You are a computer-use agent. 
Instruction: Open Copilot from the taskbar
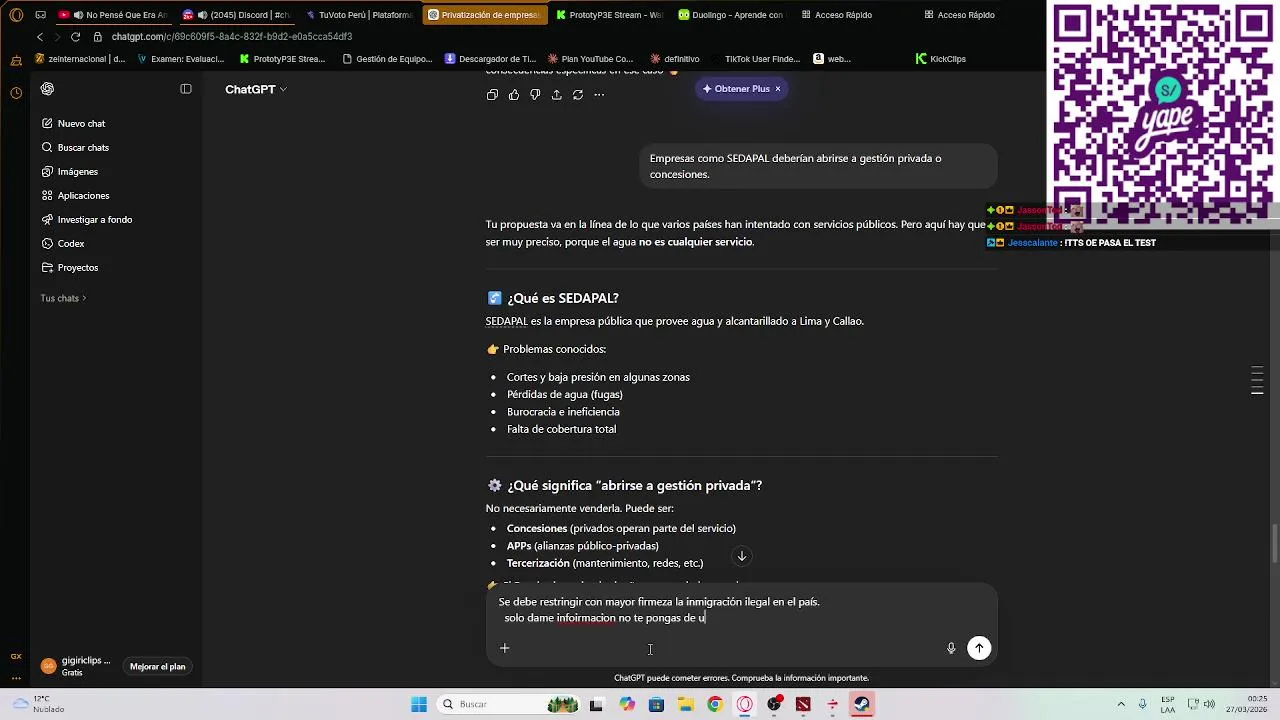[x=627, y=705]
